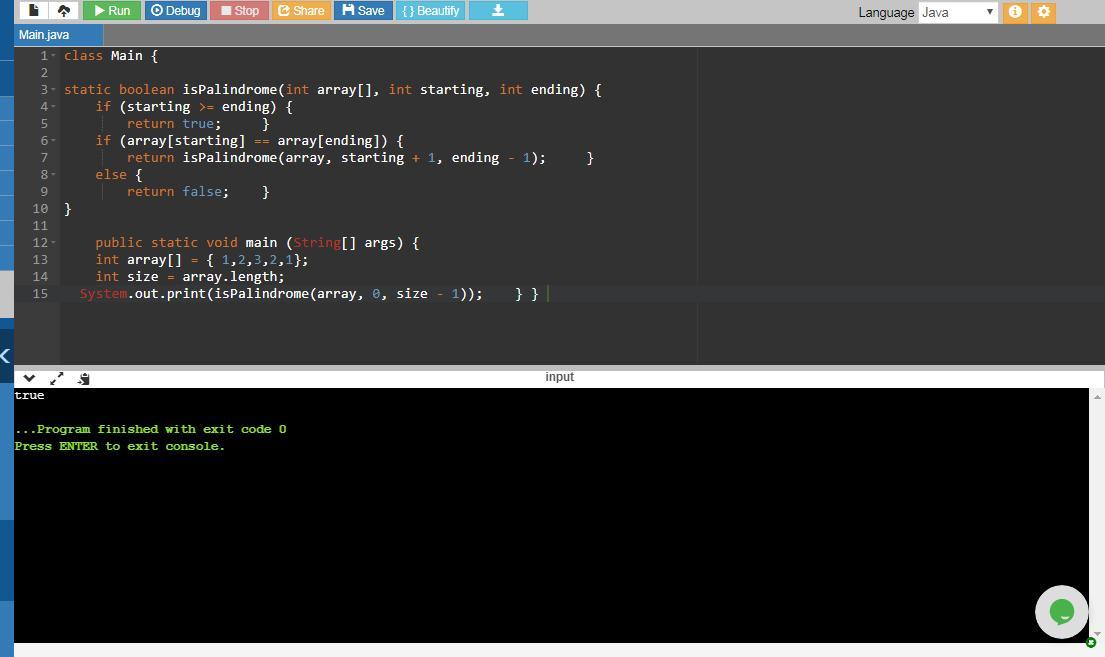This screenshot has height=657, width=1105.
Task: Open the Language dropdown showing Java
Action: tap(958, 12)
